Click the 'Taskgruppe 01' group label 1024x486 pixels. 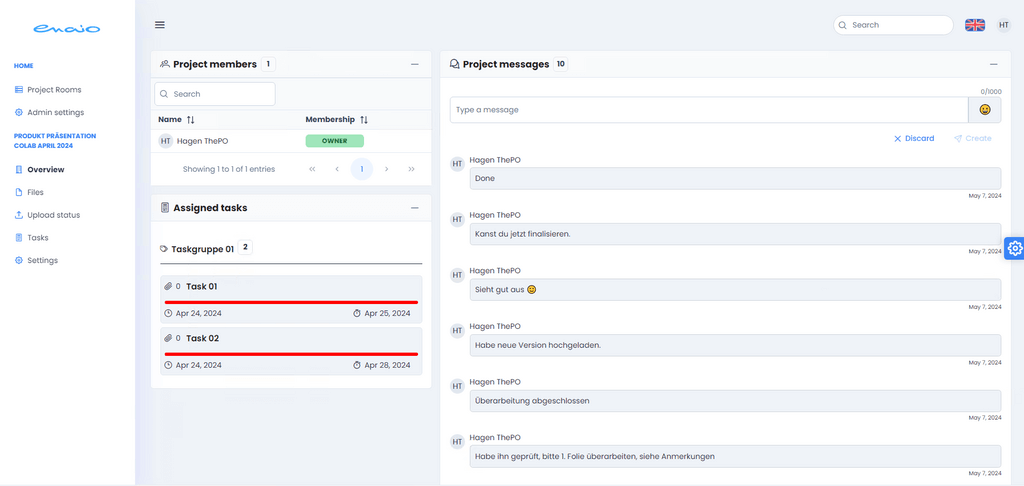(202, 249)
